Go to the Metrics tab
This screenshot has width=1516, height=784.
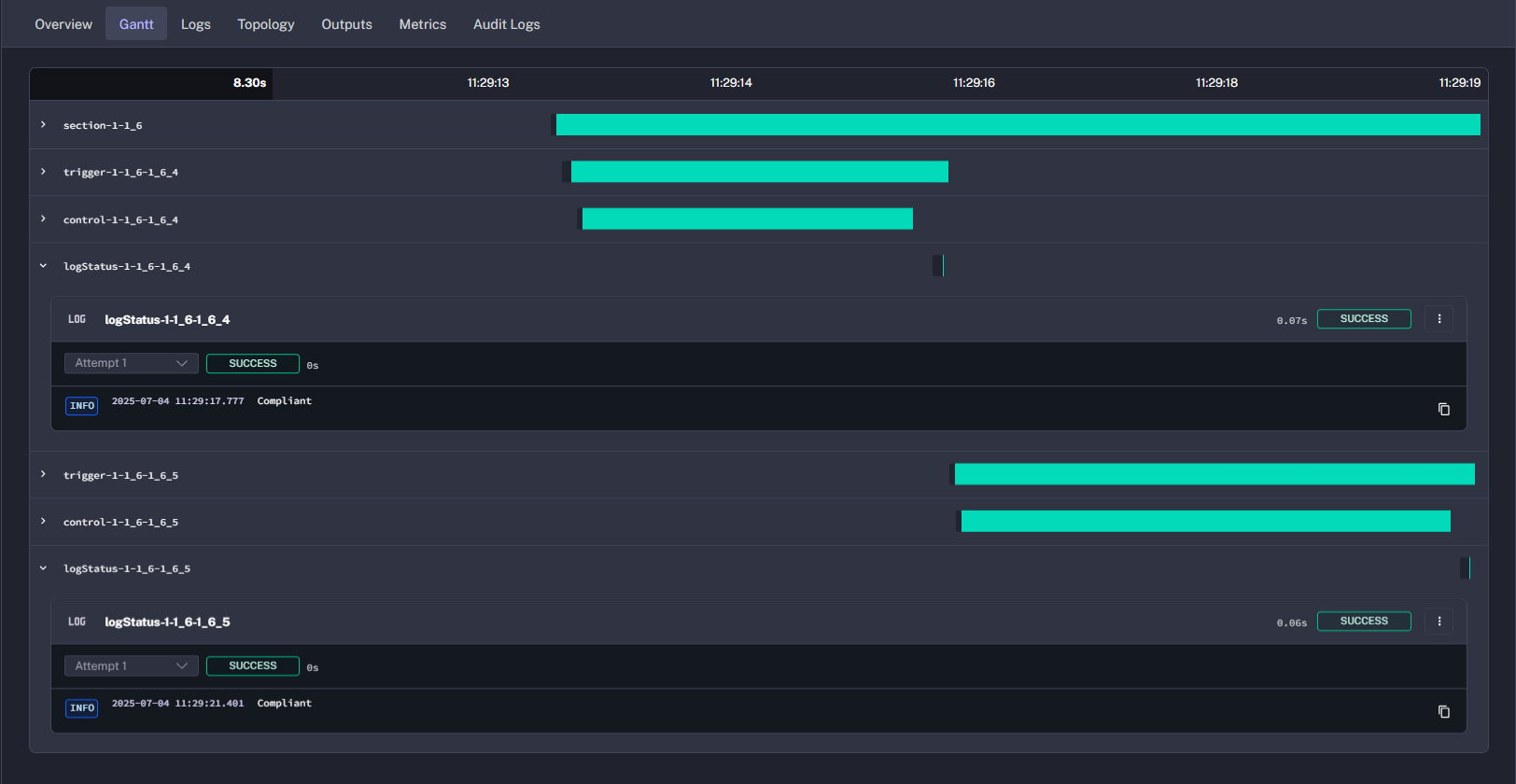coord(422,24)
